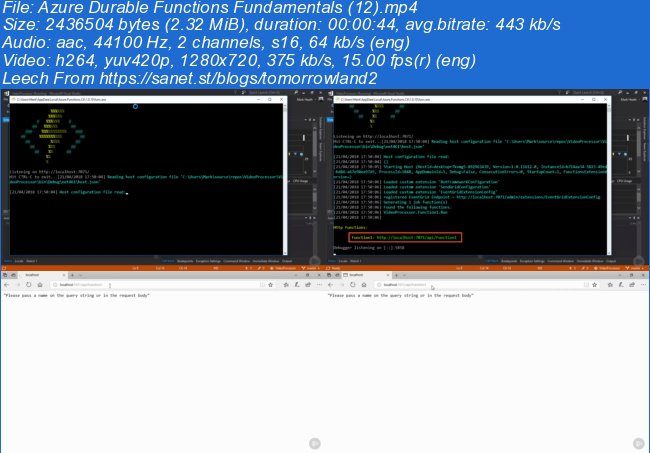Viewport: 650px width, 453px height.
Task: Click Edge back arrow in left frame
Action: 7,285
